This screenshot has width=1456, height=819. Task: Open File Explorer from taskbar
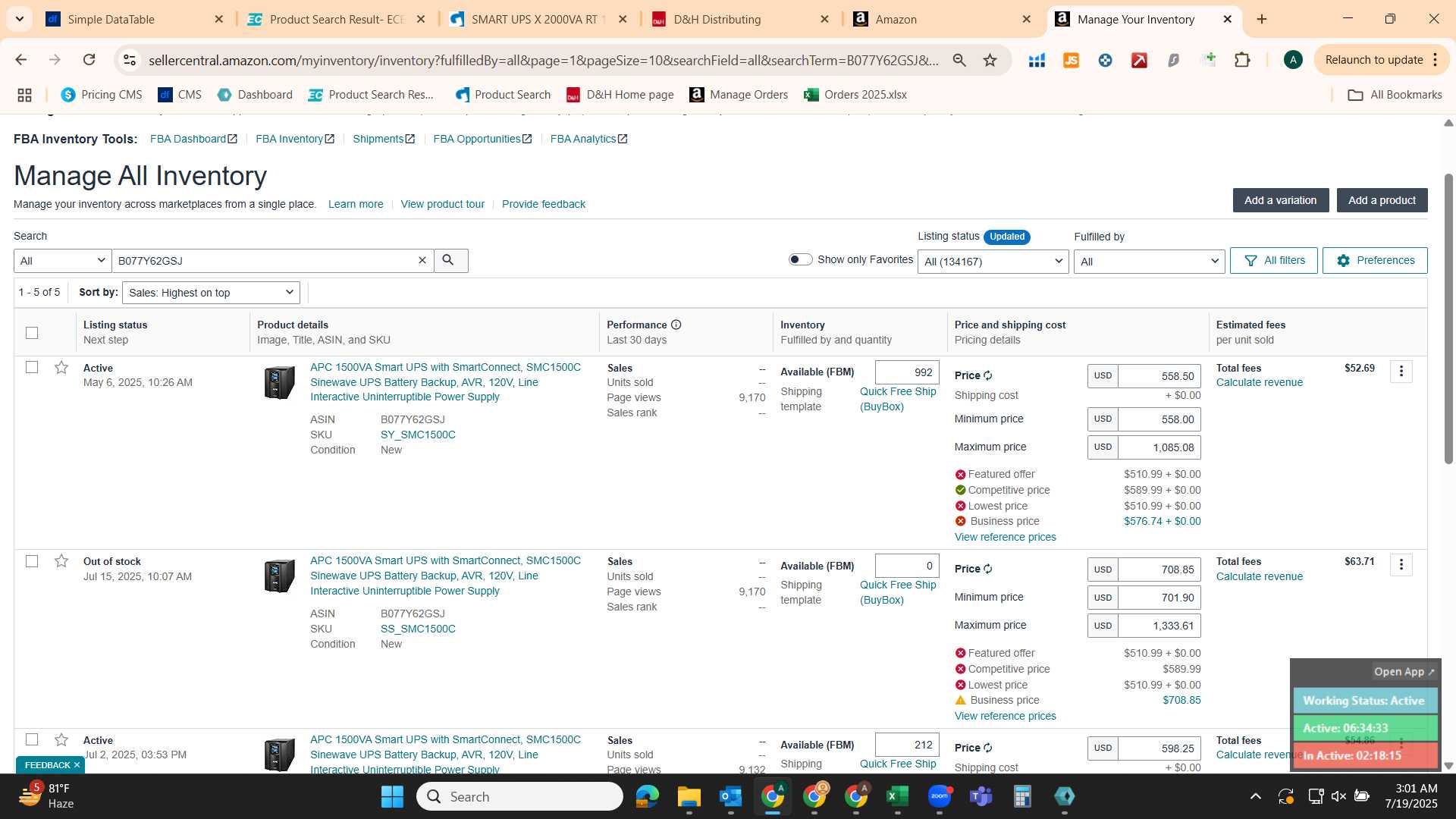pos(689,796)
